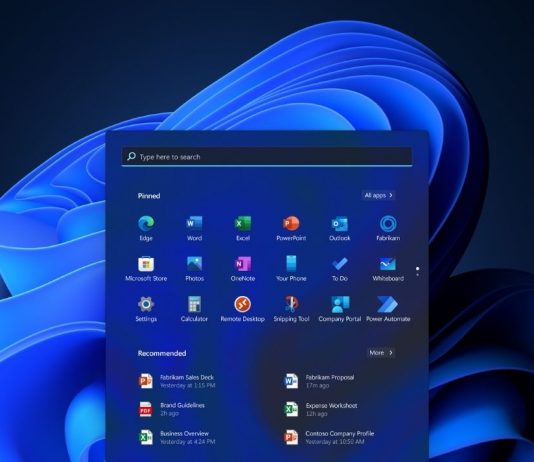The image size is (534, 462).
Task: Open OneNote from pinned apps
Action: (x=243, y=268)
